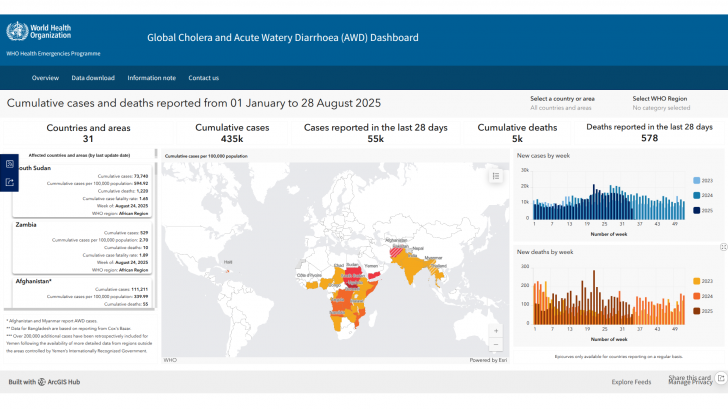Click the expand icon beside deaths chart

click(x=723, y=246)
